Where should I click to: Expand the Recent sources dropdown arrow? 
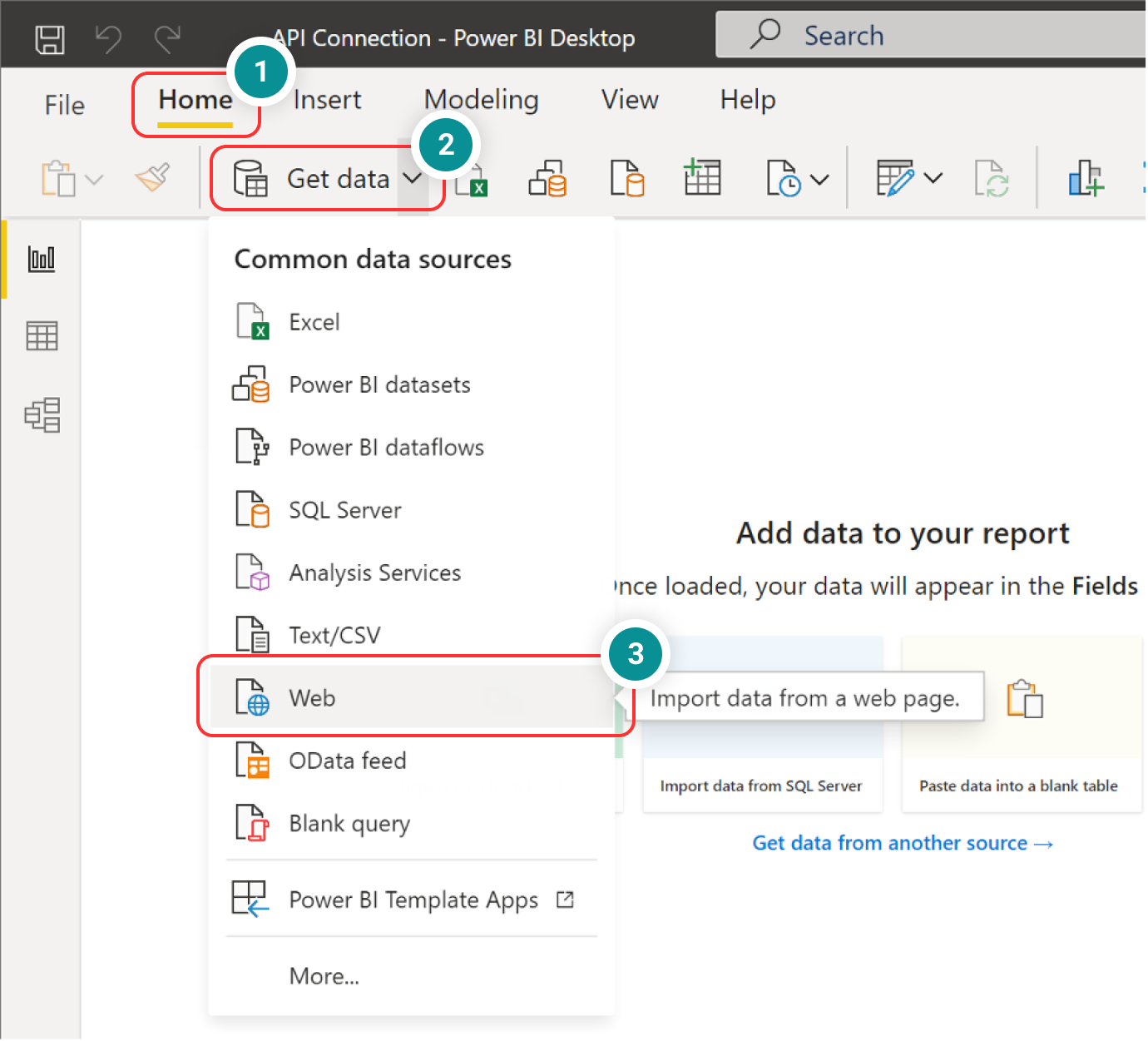click(x=819, y=179)
